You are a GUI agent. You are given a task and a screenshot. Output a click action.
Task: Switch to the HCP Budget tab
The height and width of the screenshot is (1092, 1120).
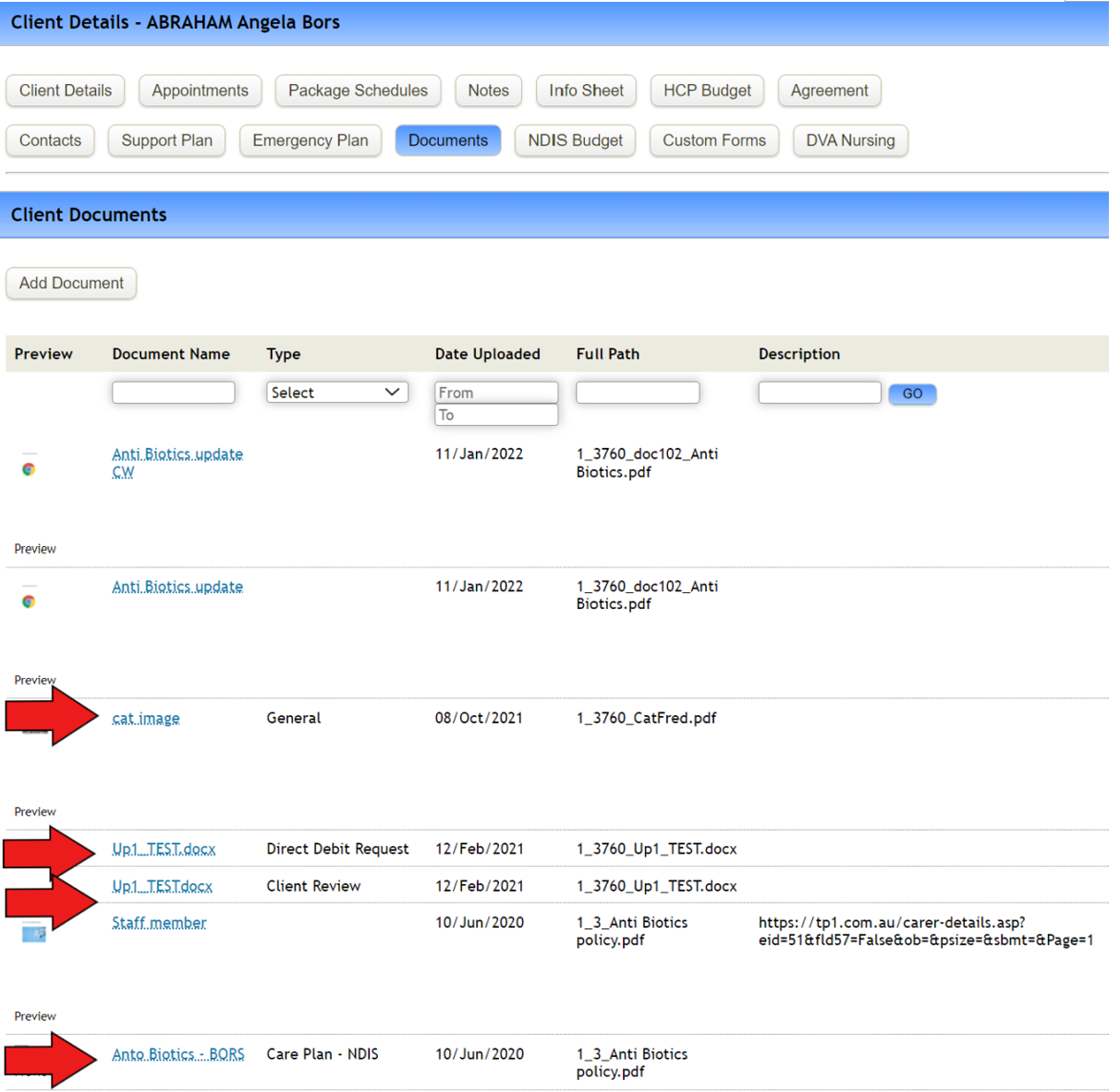pos(707,91)
